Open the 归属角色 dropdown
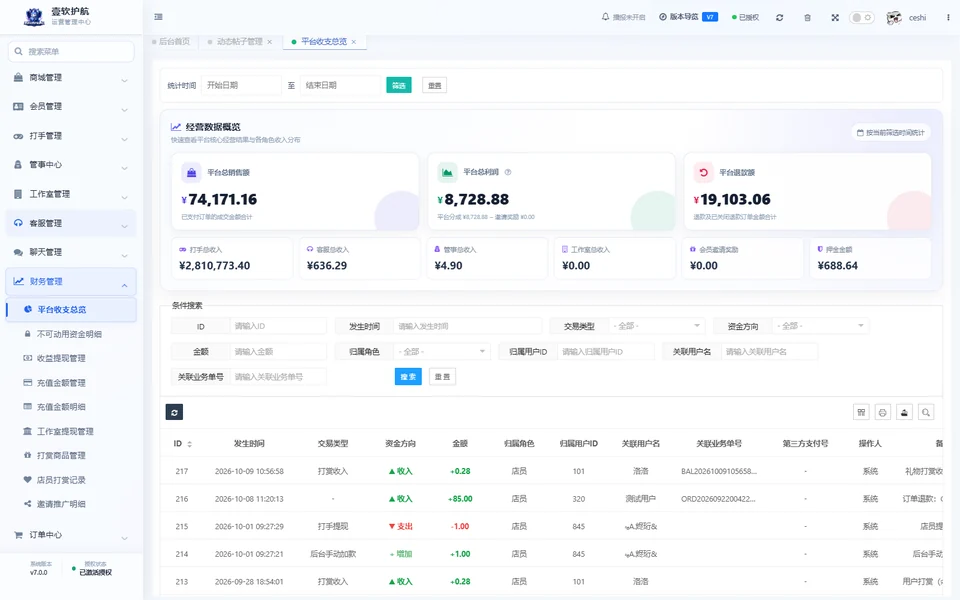Image resolution: width=960 pixels, height=600 pixels. tap(441, 351)
